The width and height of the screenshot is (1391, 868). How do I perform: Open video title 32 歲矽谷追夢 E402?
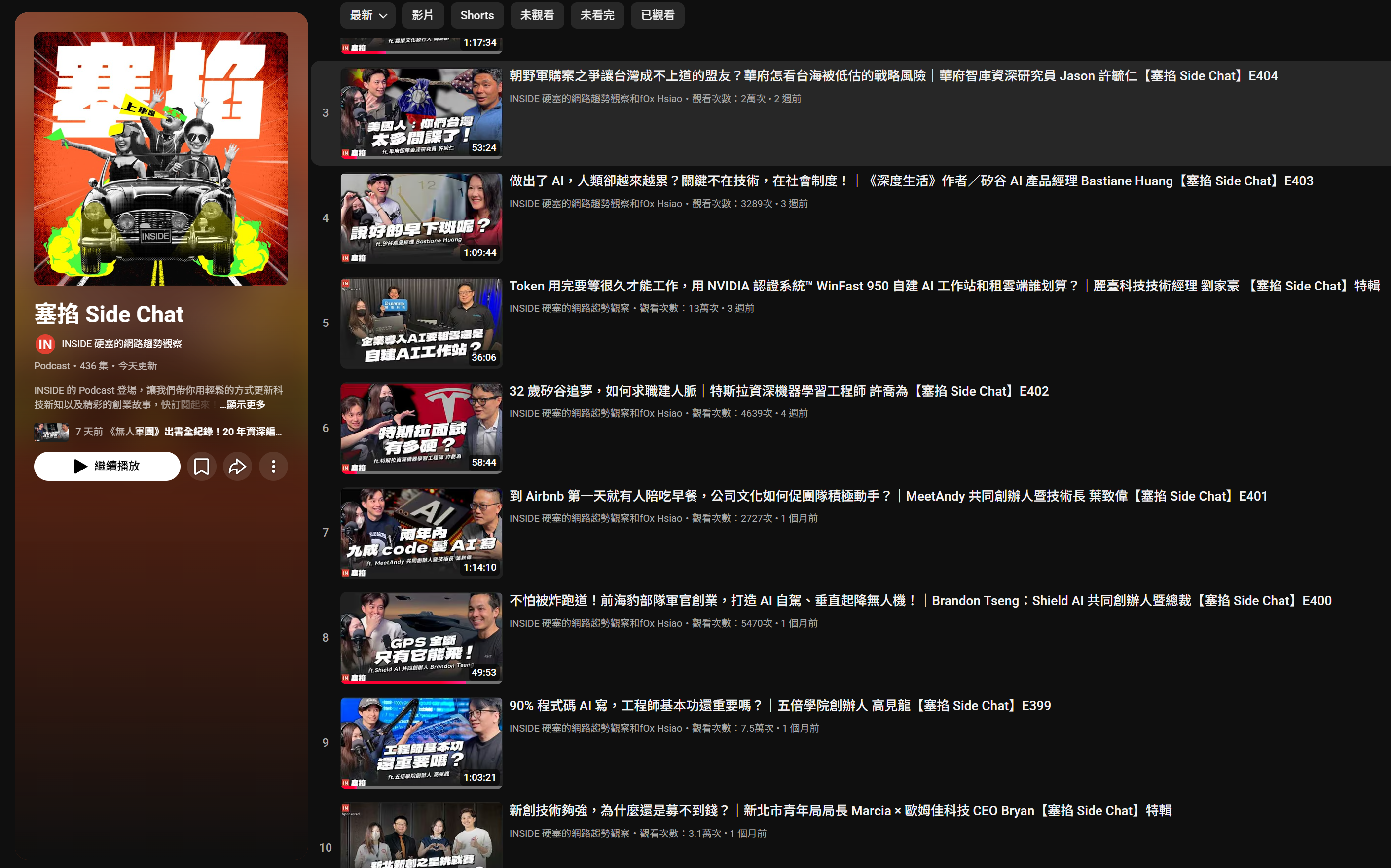tap(779, 391)
